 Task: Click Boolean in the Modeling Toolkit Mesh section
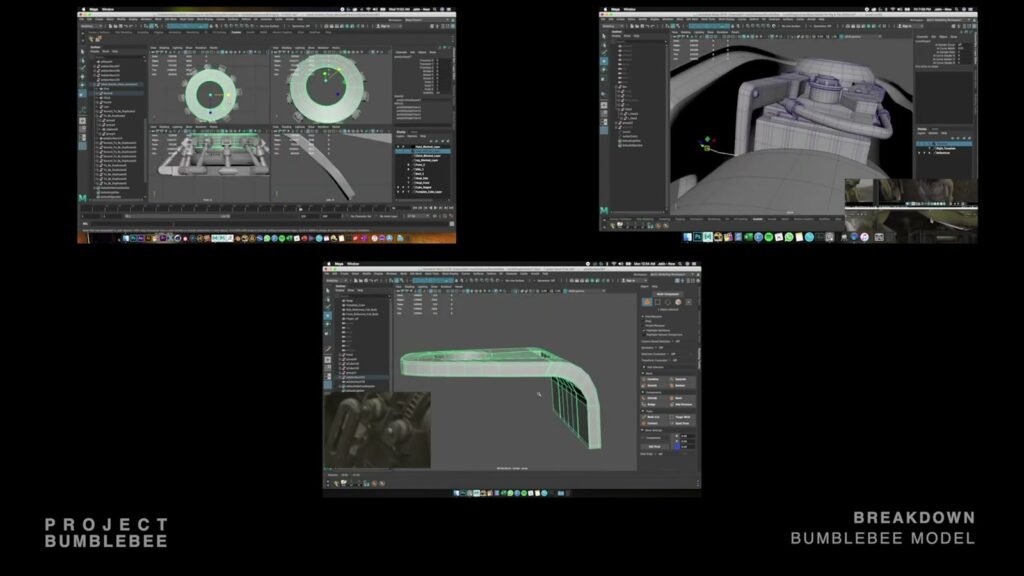(x=680, y=385)
